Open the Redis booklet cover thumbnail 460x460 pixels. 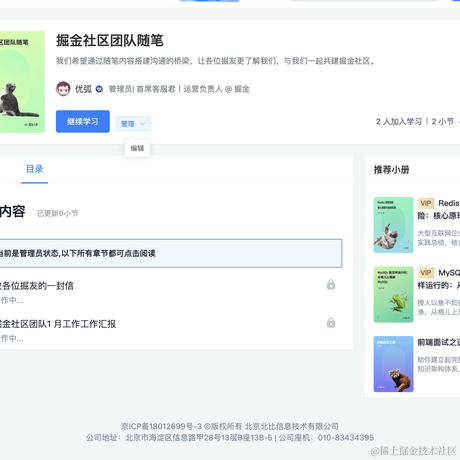click(x=393, y=225)
